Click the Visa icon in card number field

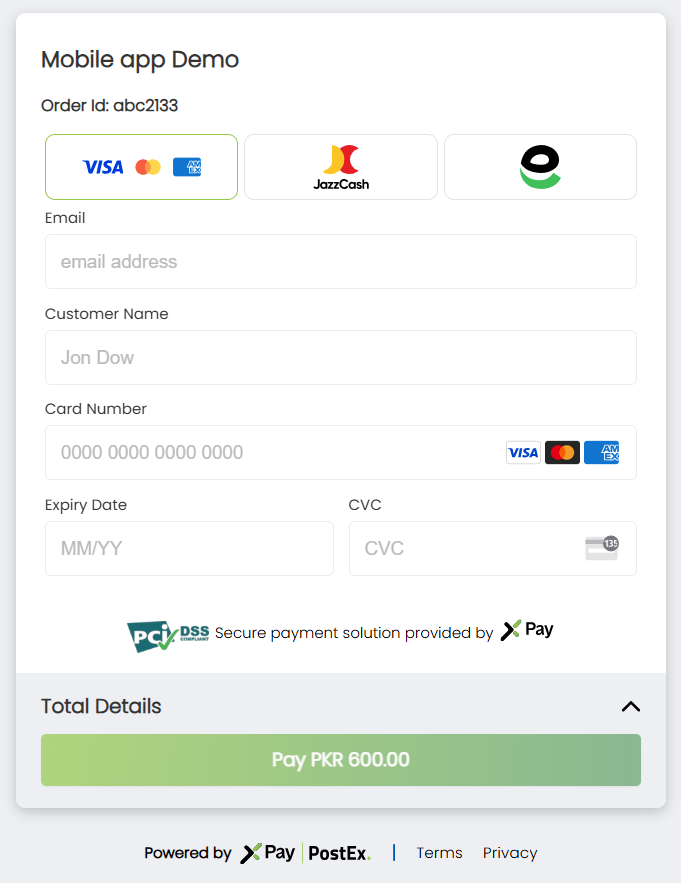coord(523,453)
